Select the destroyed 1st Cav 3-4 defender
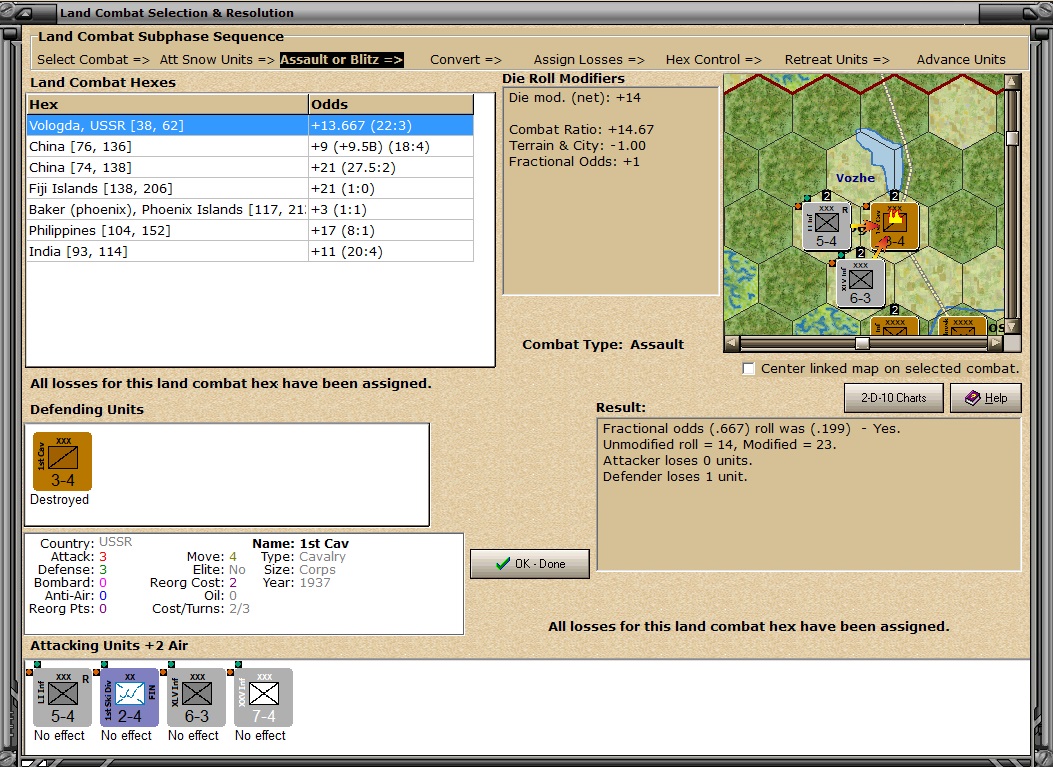This screenshot has height=767, width=1053. tap(62, 461)
